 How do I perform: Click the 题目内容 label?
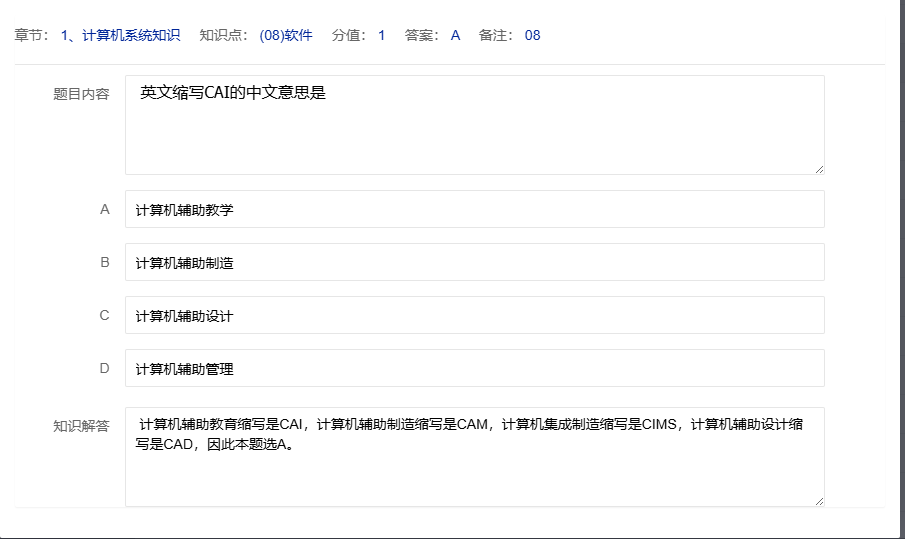pos(81,94)
